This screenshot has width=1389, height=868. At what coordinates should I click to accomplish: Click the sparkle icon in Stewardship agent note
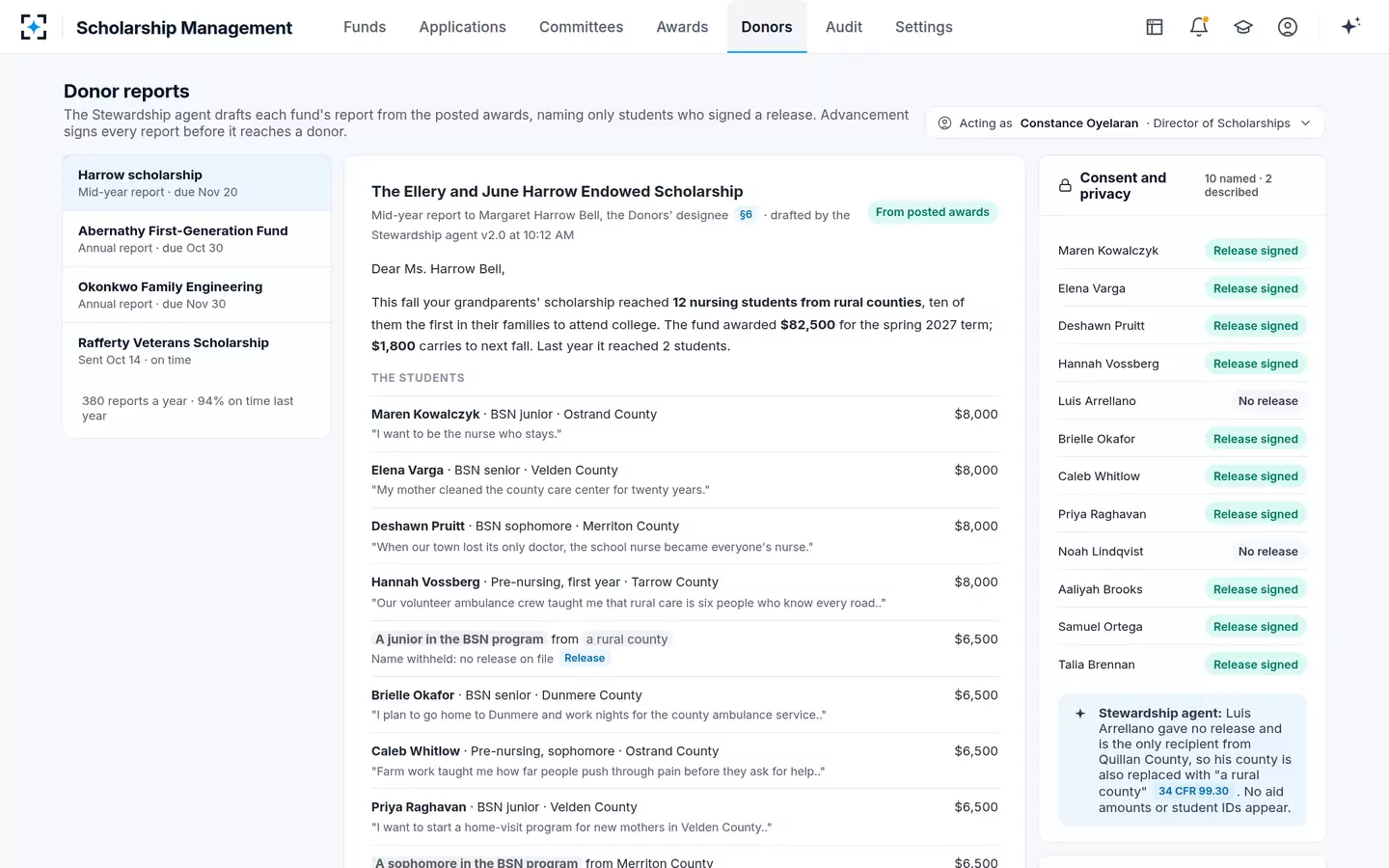tap(1080, 714)
